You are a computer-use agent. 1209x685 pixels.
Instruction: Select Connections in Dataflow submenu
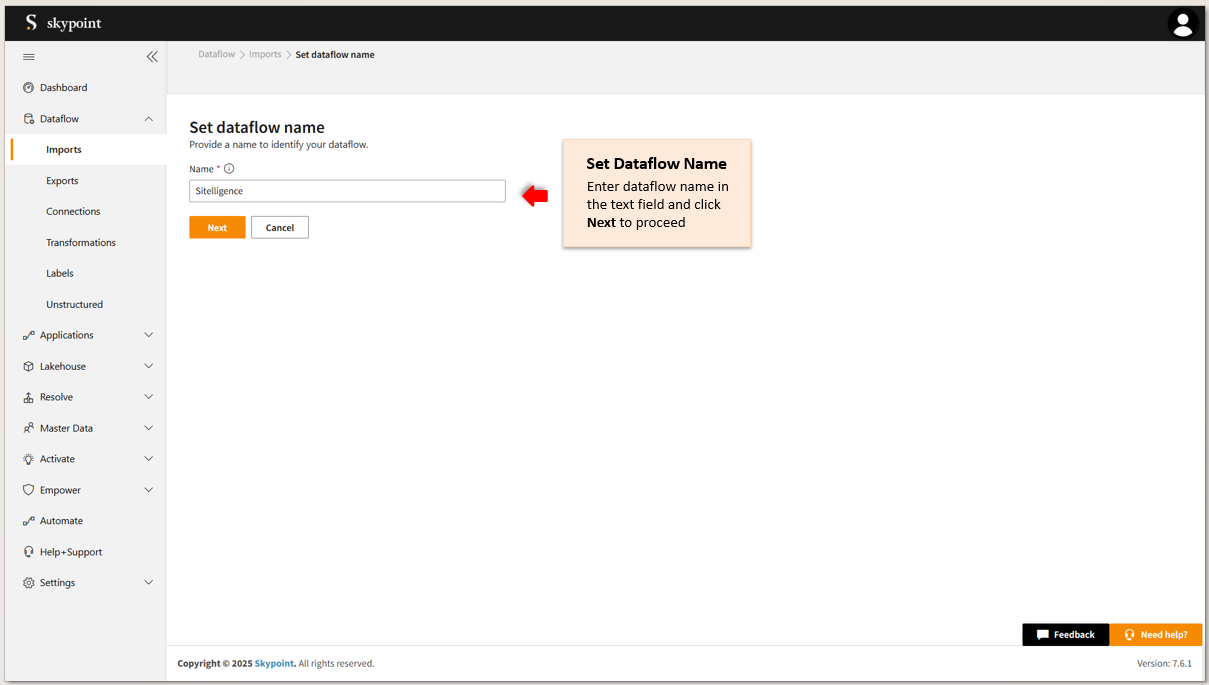(x=73, y=212)
